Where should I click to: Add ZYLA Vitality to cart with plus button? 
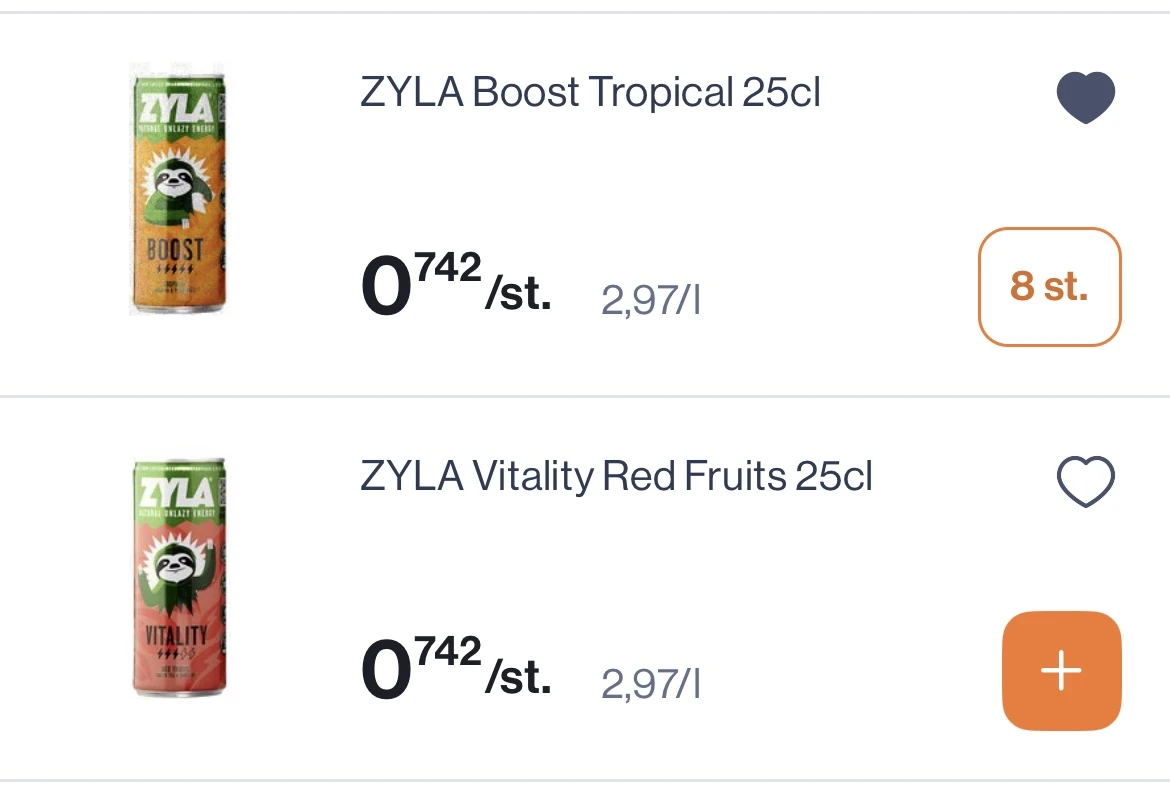tap(1061, 671)
